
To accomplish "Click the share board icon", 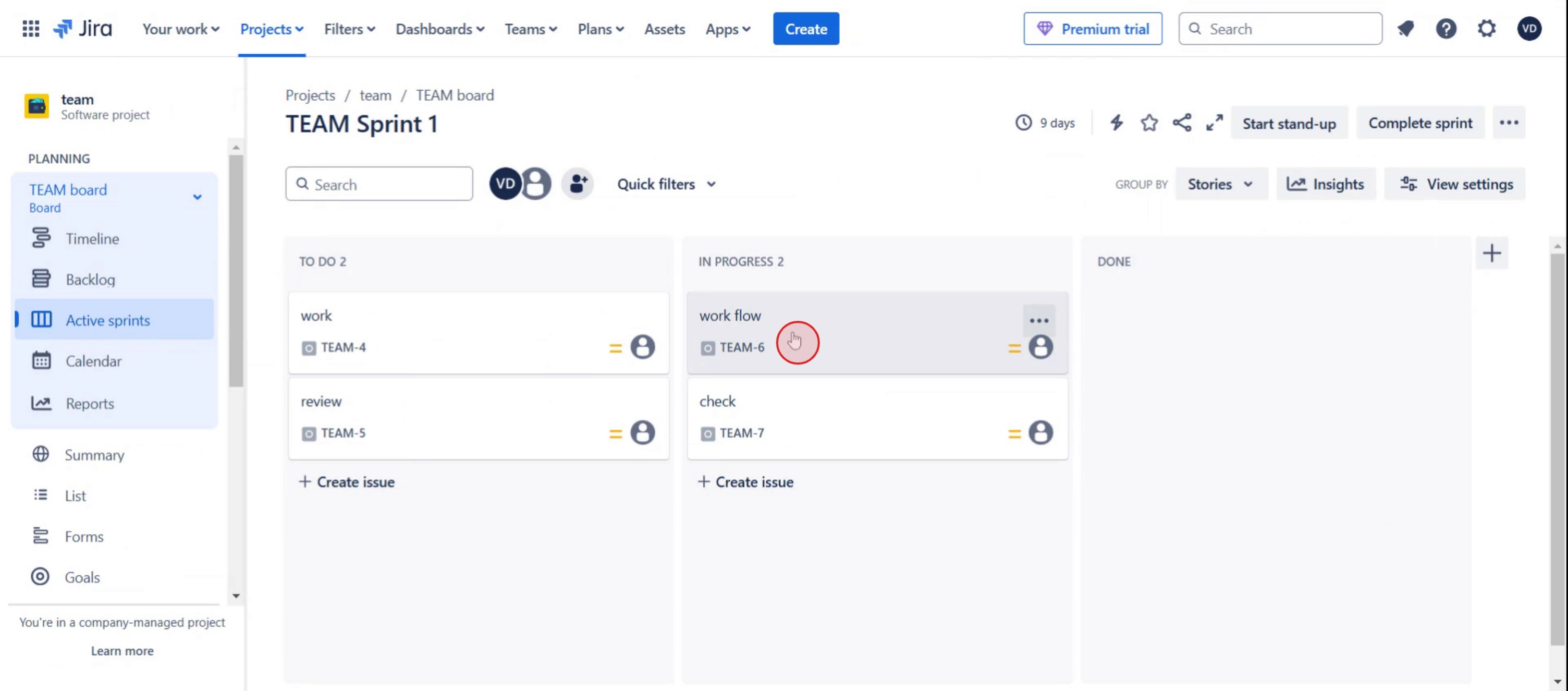I will pos(1182,123).
